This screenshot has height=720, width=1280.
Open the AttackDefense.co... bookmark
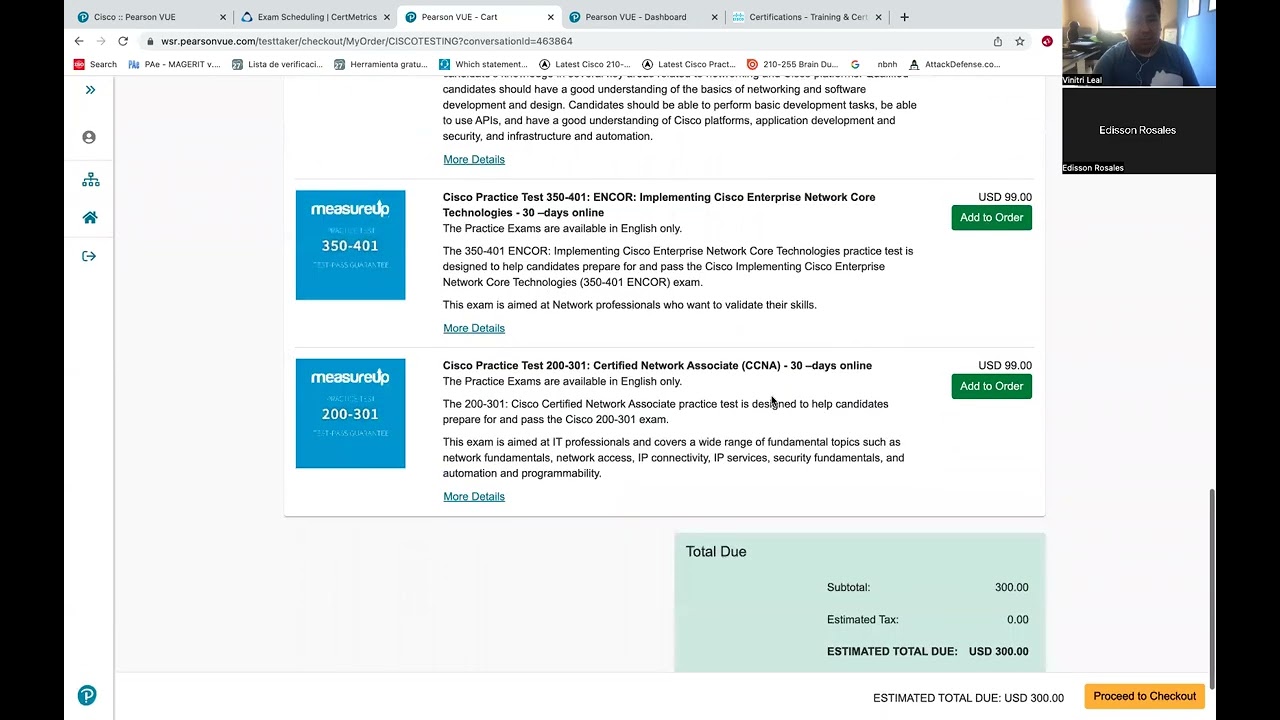pyautogui.click(x=955, y=64)
